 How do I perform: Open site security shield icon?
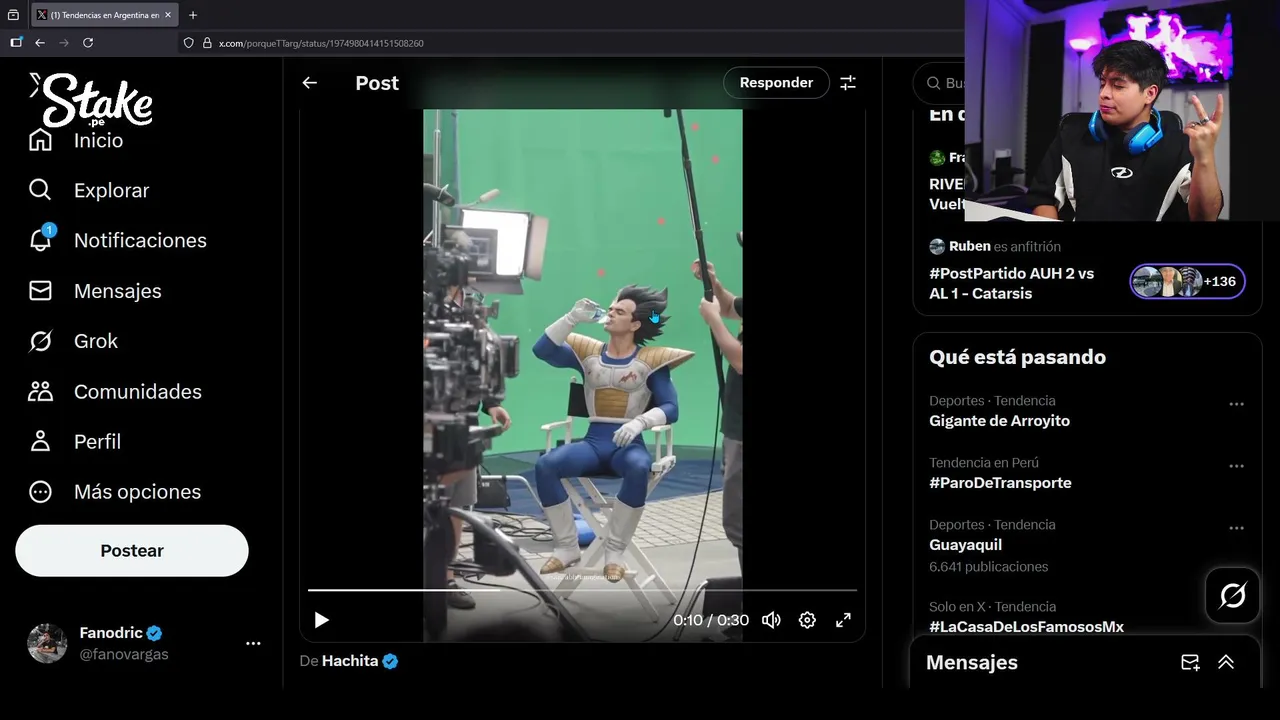click(x=188, y=43)
